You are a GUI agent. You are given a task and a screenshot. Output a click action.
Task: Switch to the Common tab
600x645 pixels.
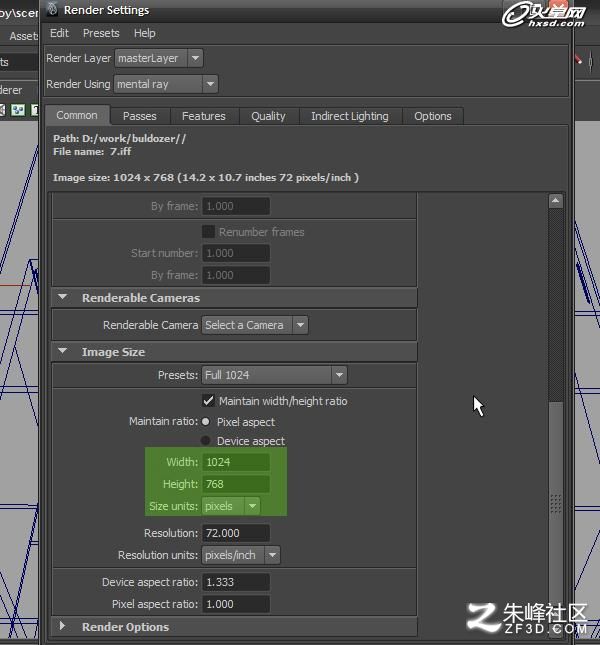(x=77, y=115)
